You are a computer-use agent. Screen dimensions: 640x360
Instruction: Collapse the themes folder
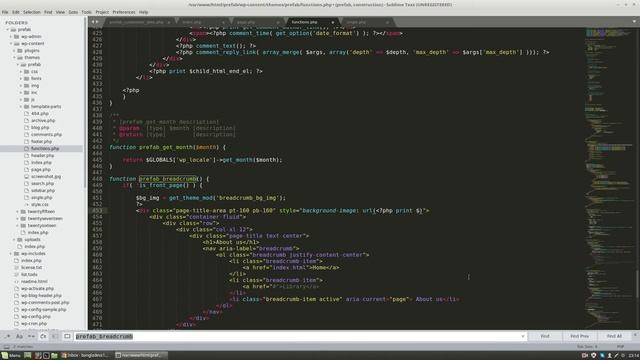pyautogui.click(x=14, y=58)
